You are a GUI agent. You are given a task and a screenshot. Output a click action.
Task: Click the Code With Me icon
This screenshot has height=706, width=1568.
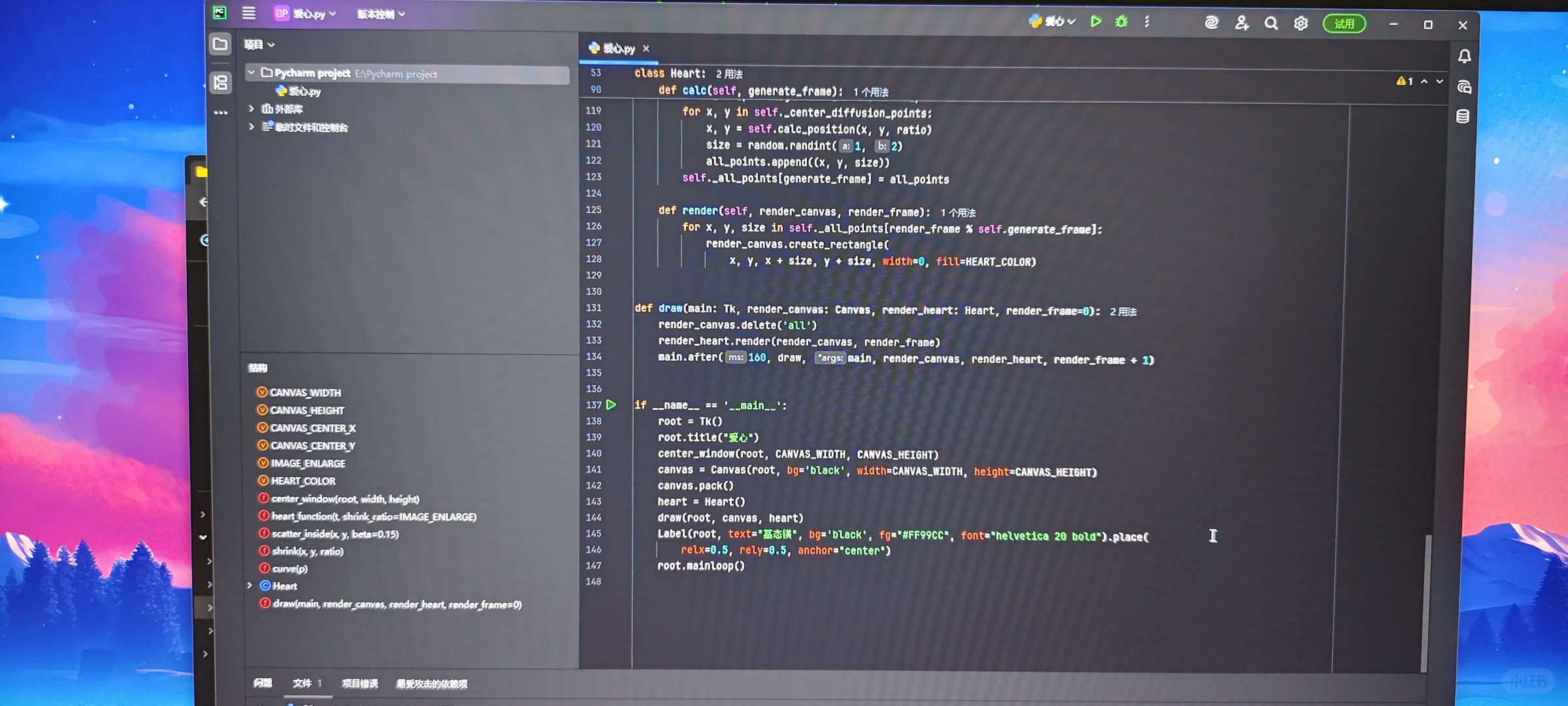click(1241, 24)
